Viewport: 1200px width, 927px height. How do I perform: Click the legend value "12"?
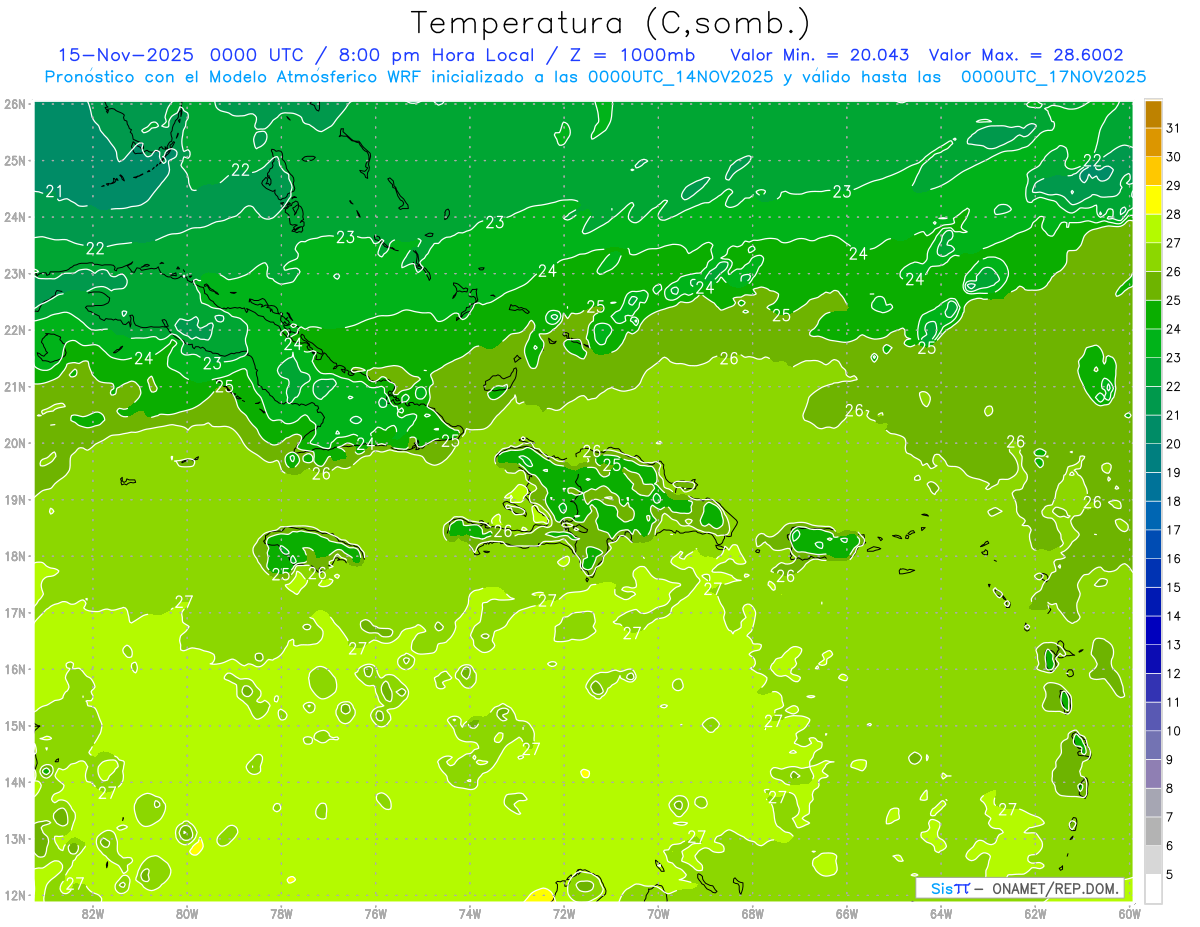coord(1174,673)
